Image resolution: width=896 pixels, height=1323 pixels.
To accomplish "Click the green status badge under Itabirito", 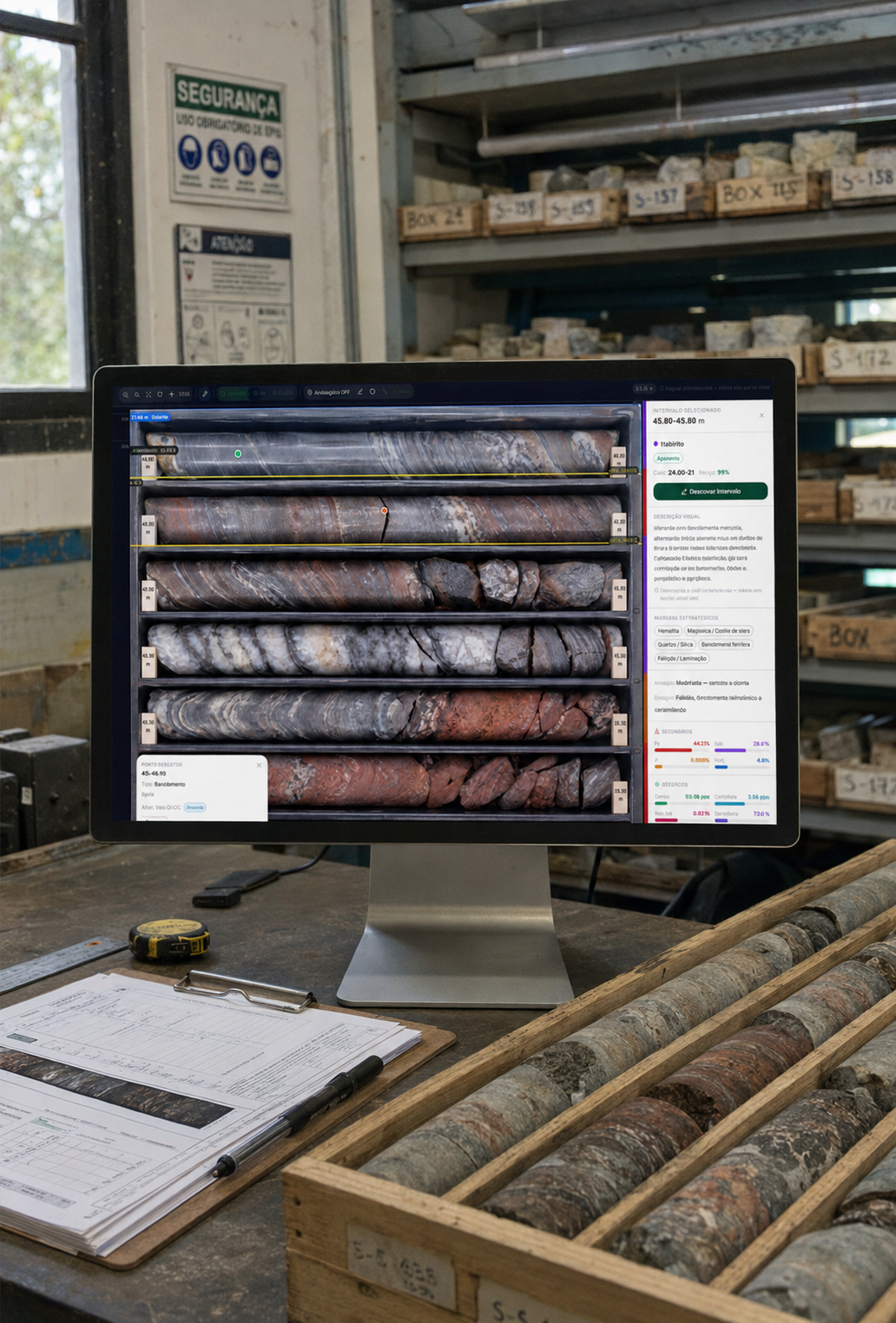I will coord(669,458).
